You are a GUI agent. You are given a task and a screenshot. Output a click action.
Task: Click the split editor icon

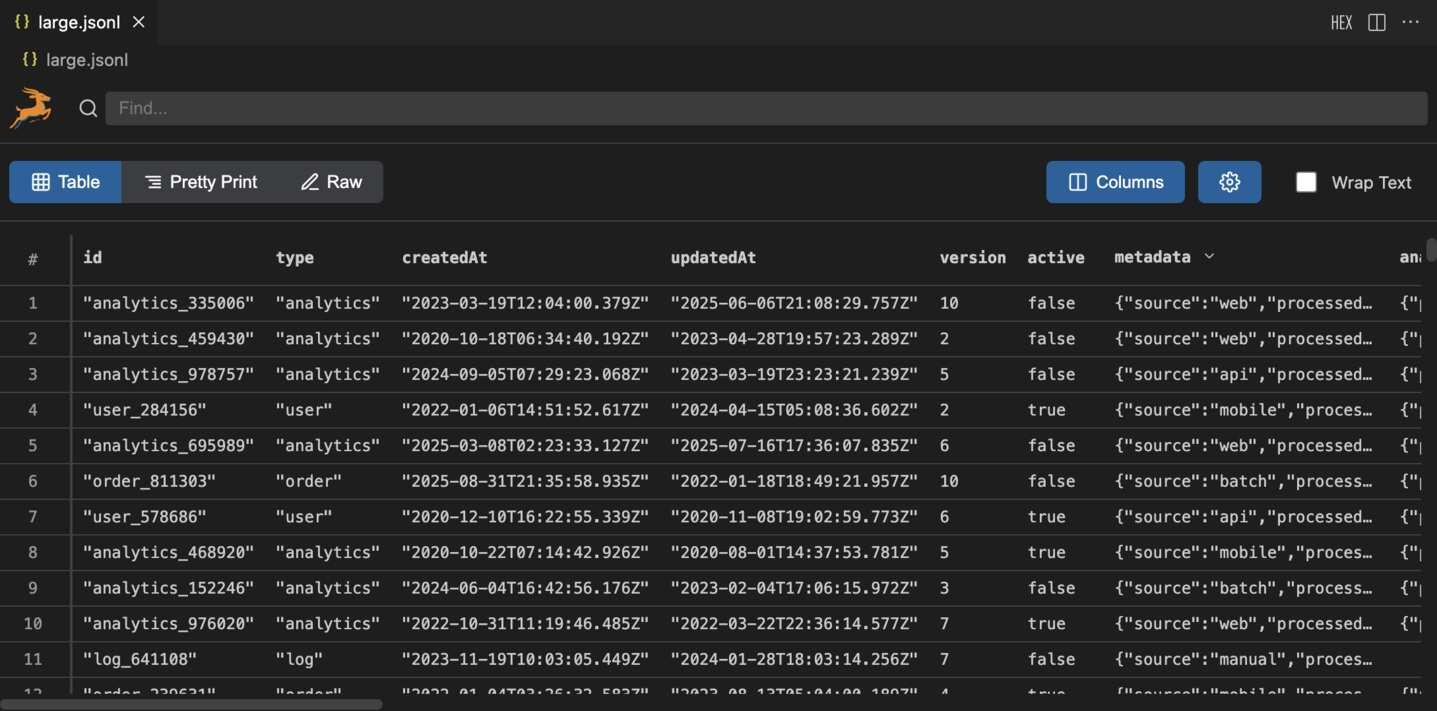coord(1376,22)
